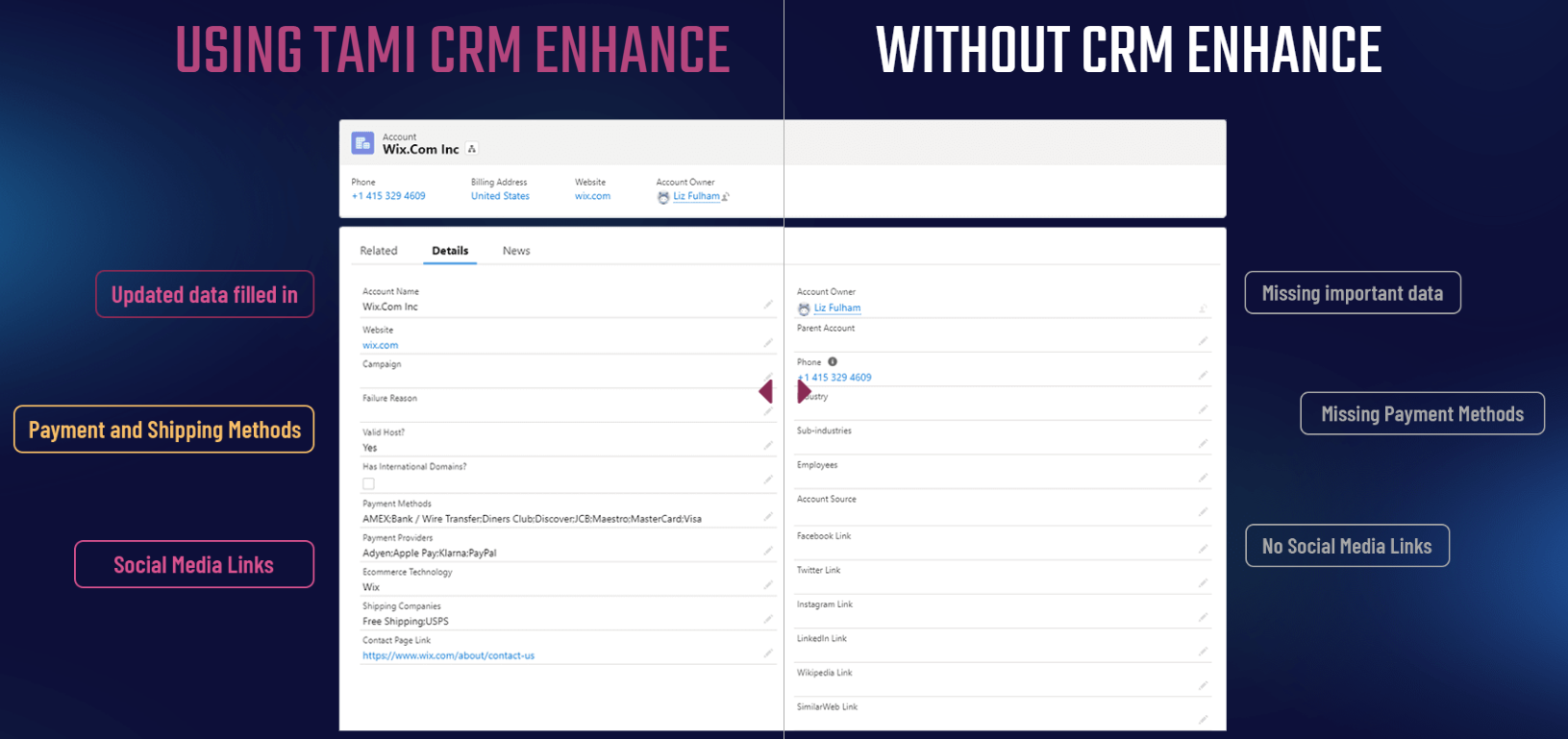1568x739 pixels.
Task: Open the United States billing address link
Action: [x=500, y=196]
